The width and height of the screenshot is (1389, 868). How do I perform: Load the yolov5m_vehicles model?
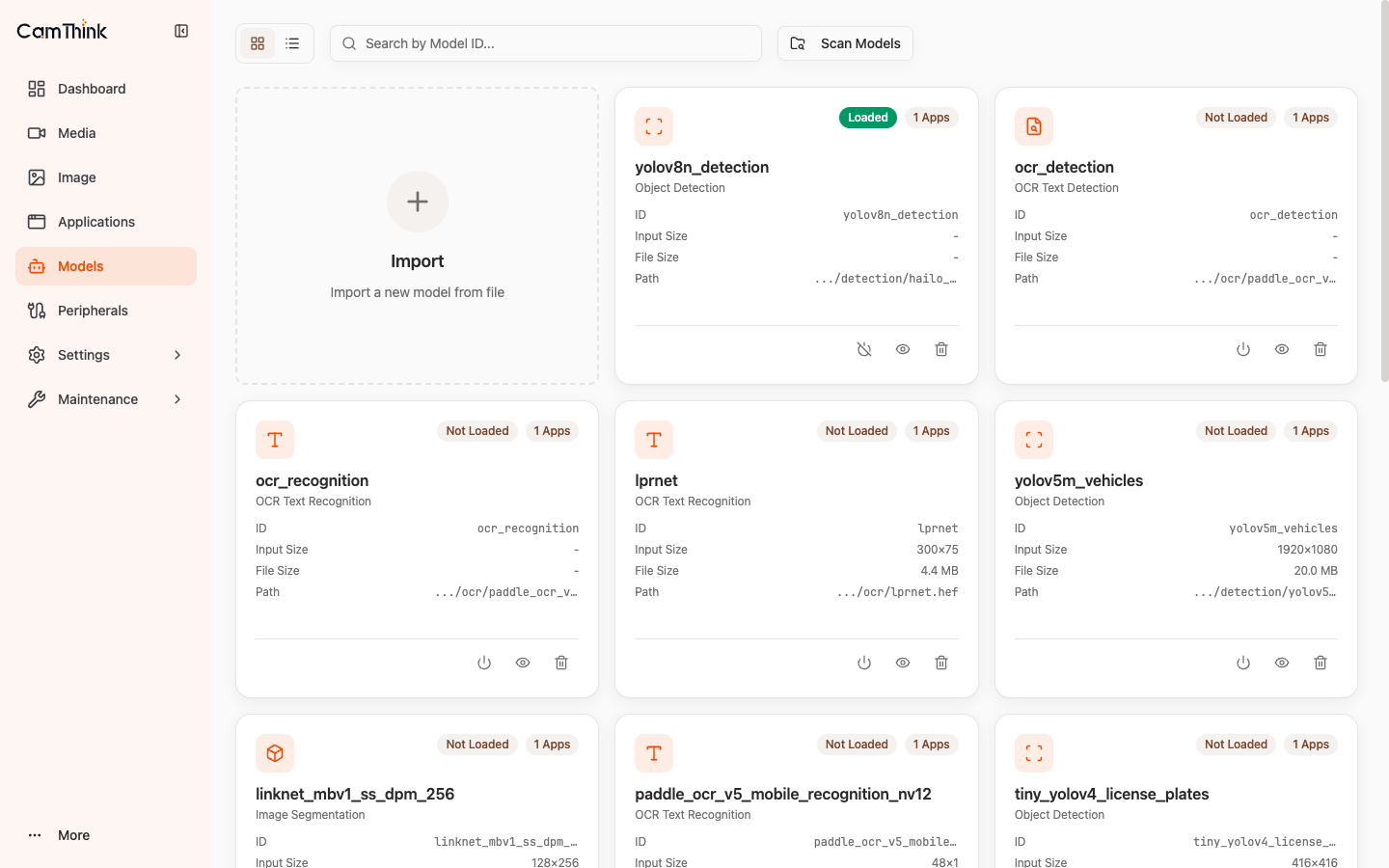1243,663
